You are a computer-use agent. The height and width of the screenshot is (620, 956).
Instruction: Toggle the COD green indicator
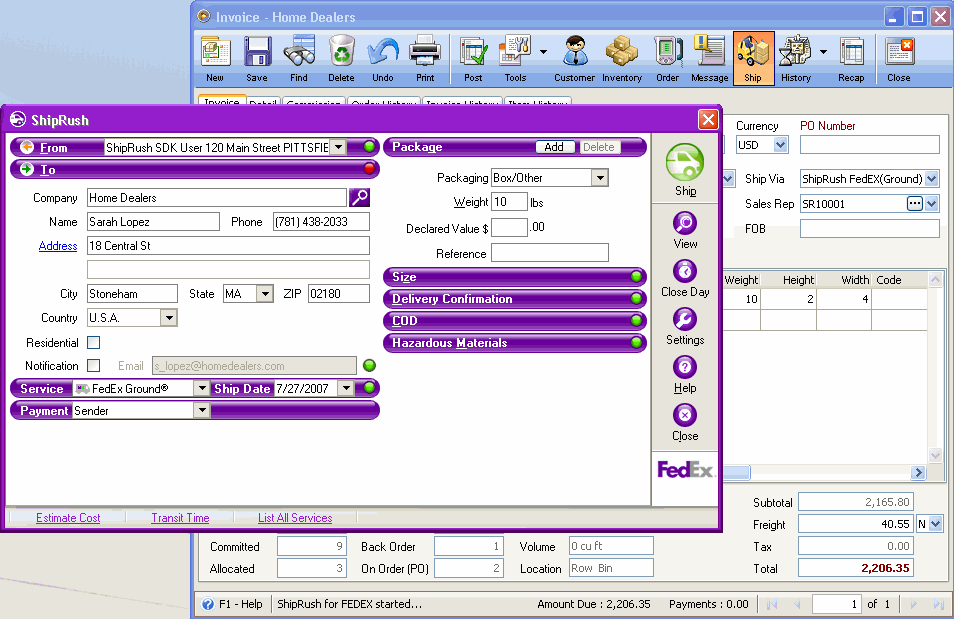[x=637, y=321]
